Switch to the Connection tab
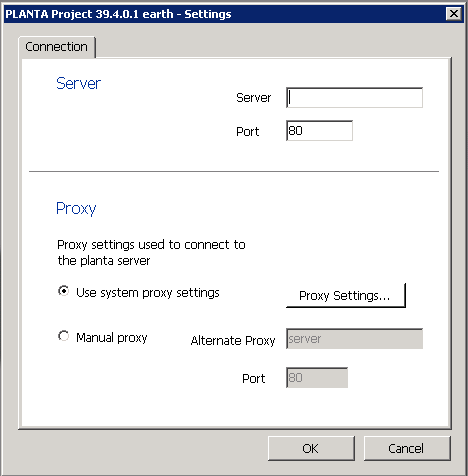This screenshot has width=468, height=476. pos(57,47)
